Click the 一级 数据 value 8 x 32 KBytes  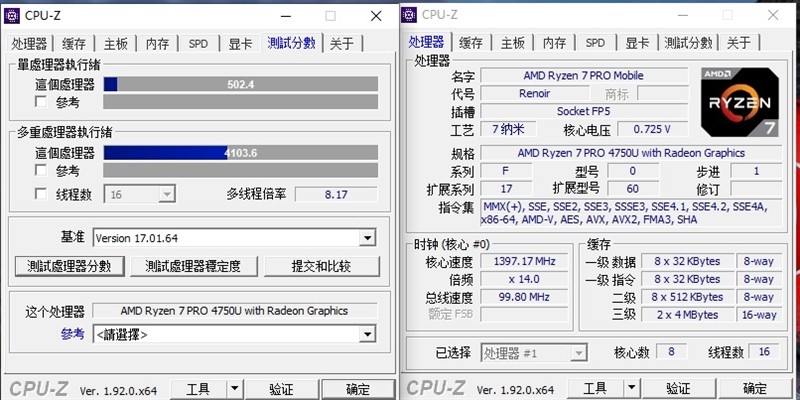point(687,261)
